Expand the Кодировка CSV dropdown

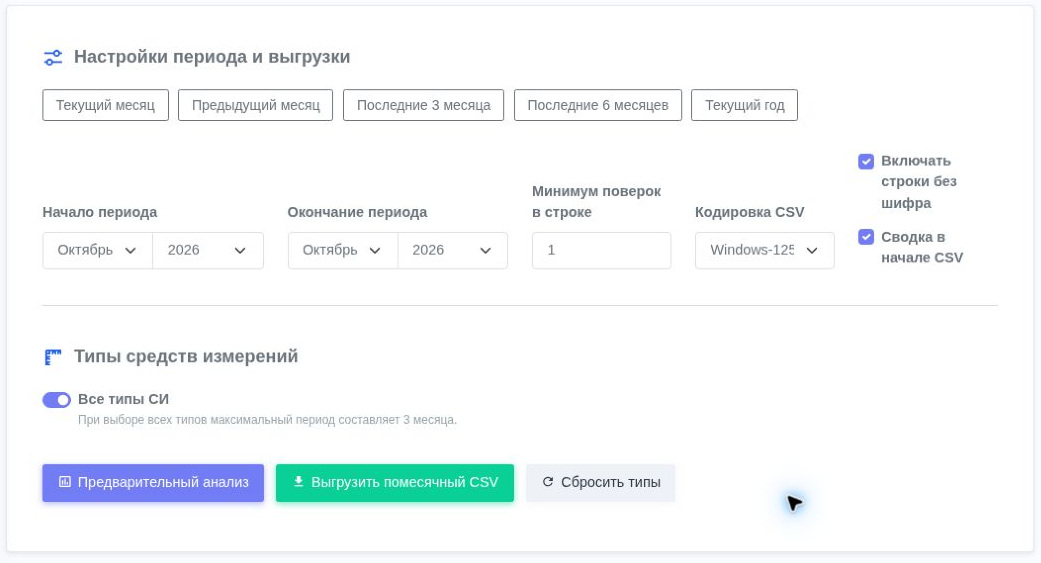[765, 250]
